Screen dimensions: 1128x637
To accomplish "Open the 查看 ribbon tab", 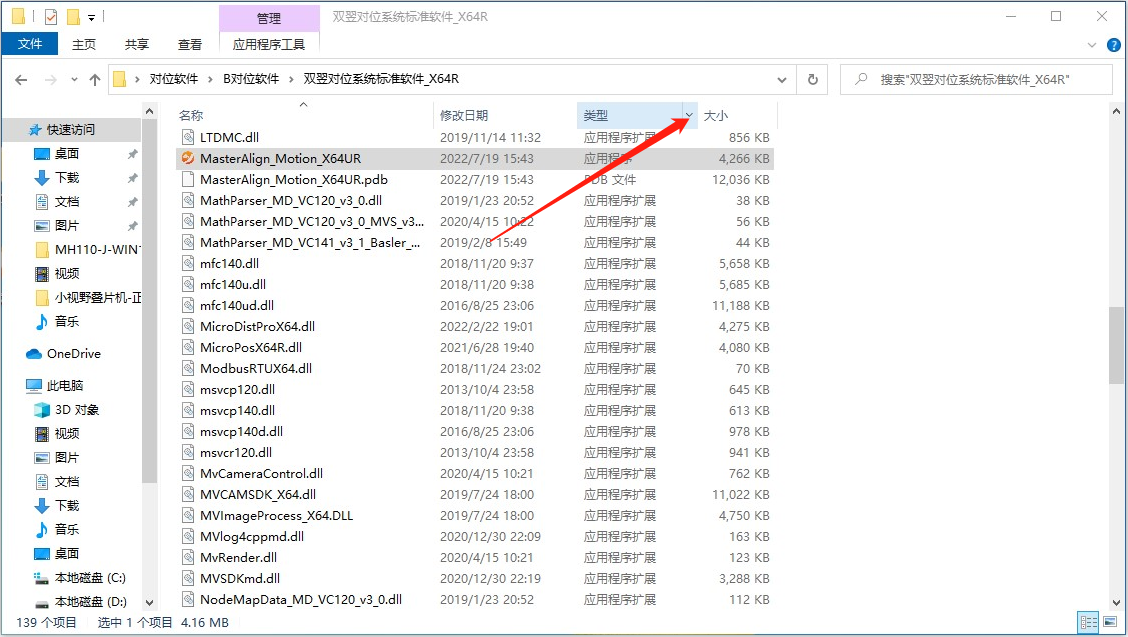I will click(x=189, y=44).
